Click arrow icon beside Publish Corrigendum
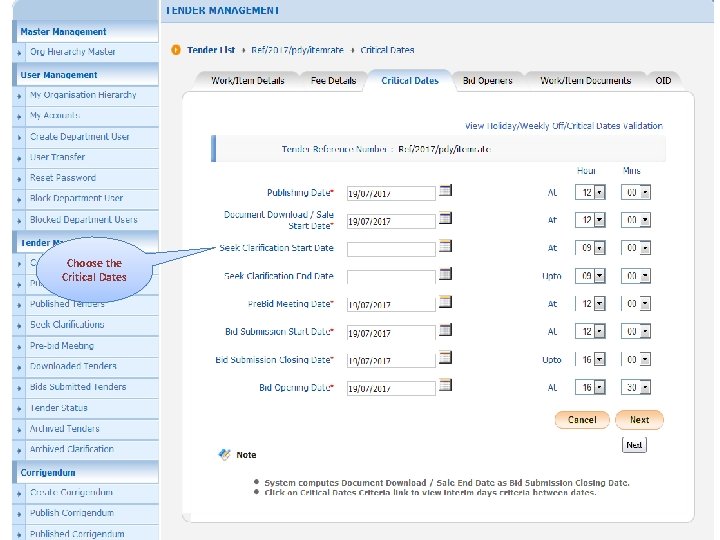Image resolution: width=720 pixels, height=540 pixels. [19, 514]
